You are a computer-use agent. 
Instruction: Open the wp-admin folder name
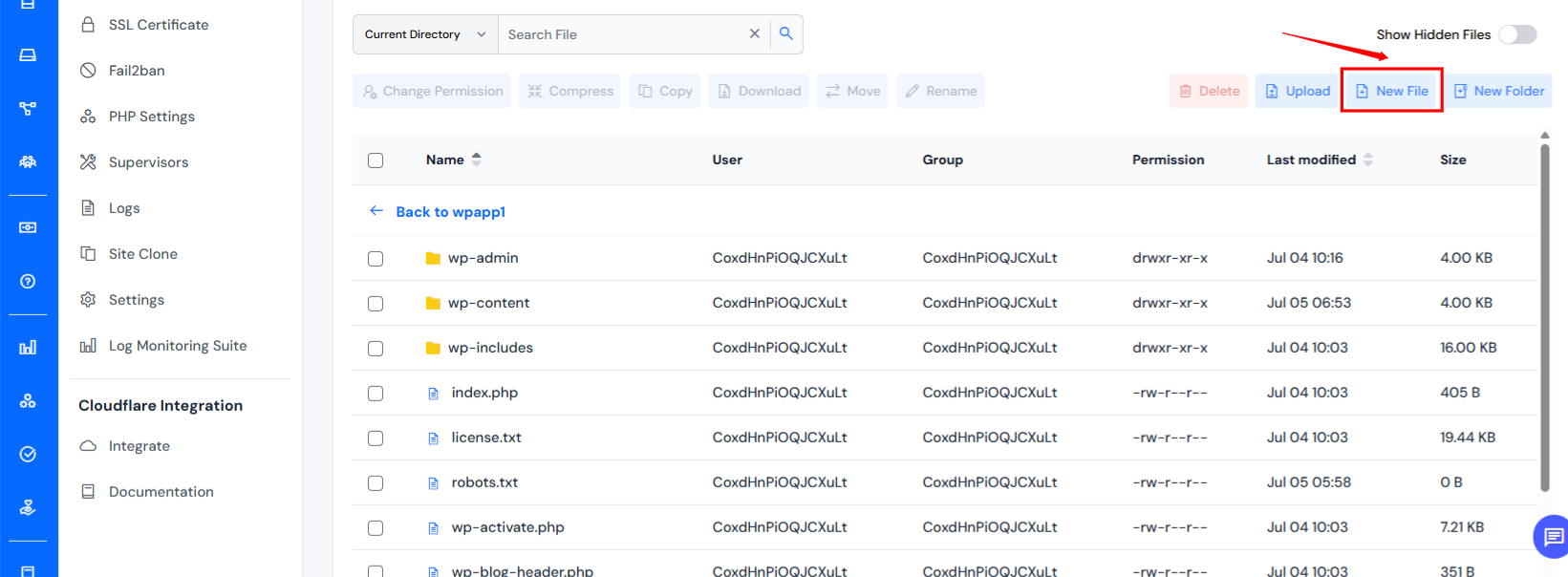pyautogui.click(x=483, y=258)
